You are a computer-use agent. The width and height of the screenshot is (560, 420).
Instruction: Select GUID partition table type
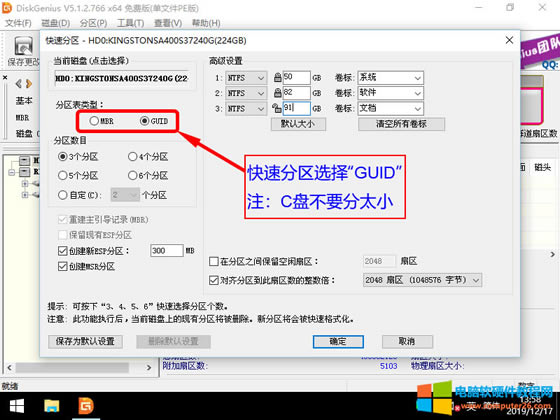154,121
